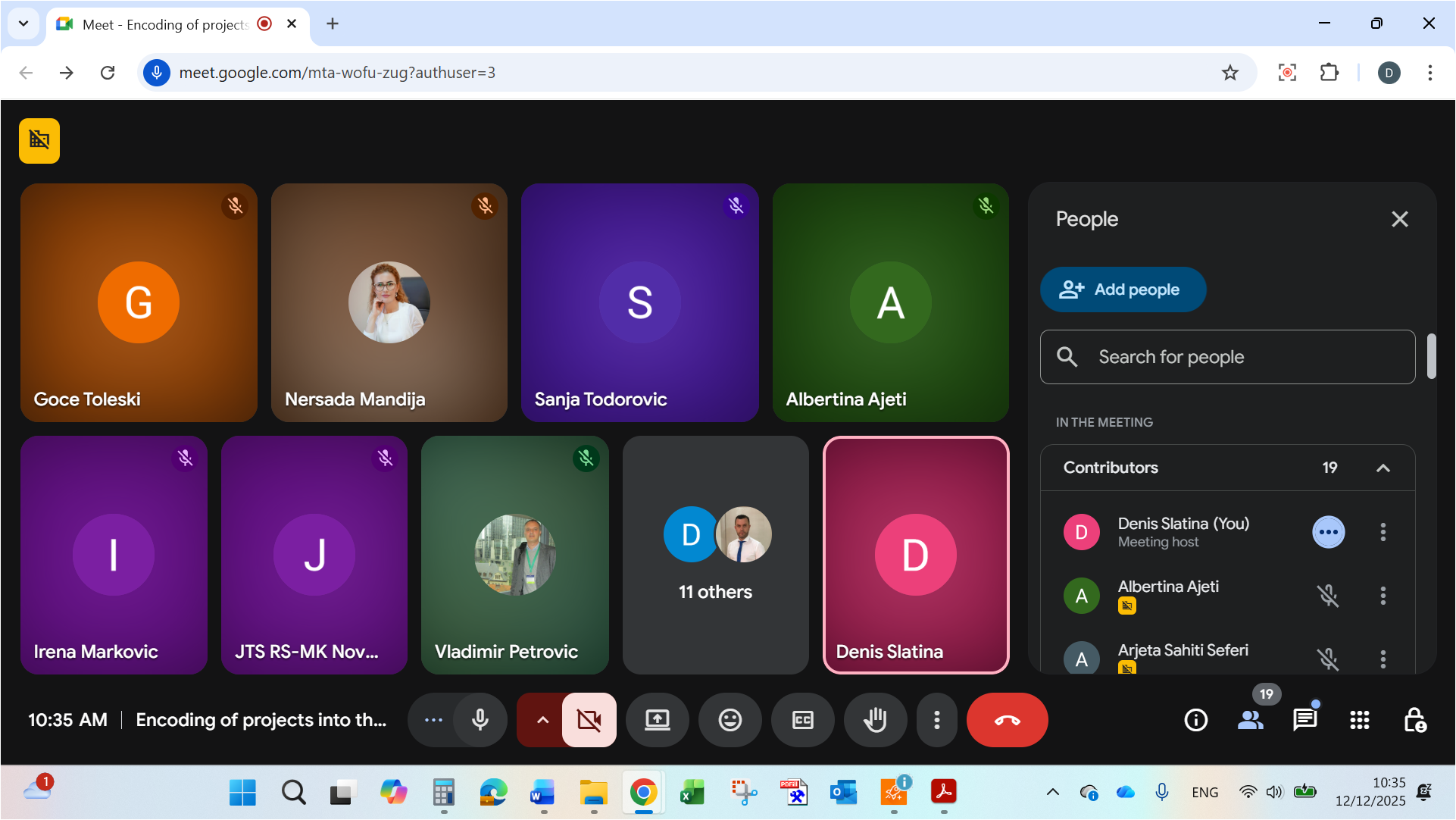Image resolution: width=1456 pixels, height=820 pixels.
Task: Click the red leave call button
Action: coord(1007,720)
